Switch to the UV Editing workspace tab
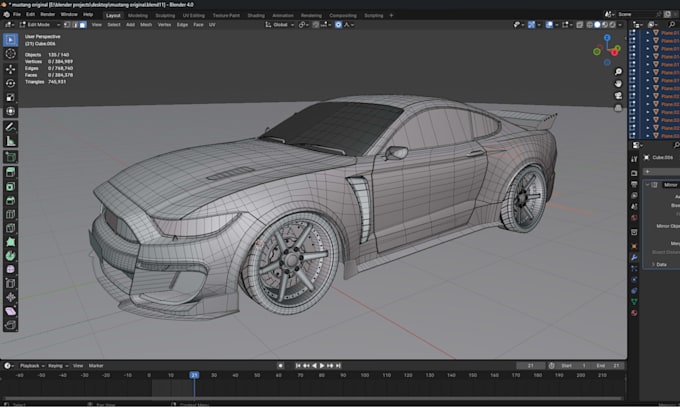 193,15
